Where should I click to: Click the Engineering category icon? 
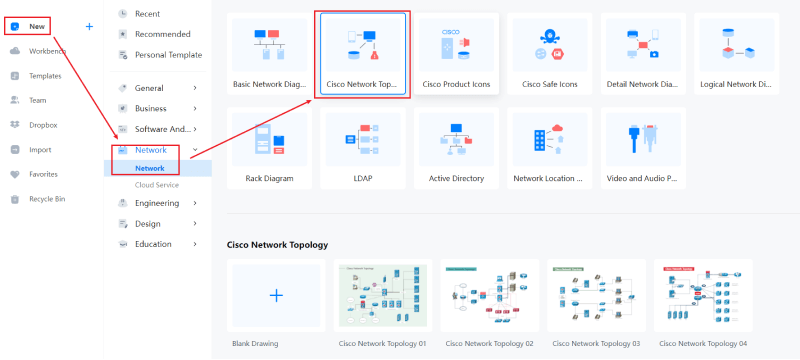(x=122, y=203)
